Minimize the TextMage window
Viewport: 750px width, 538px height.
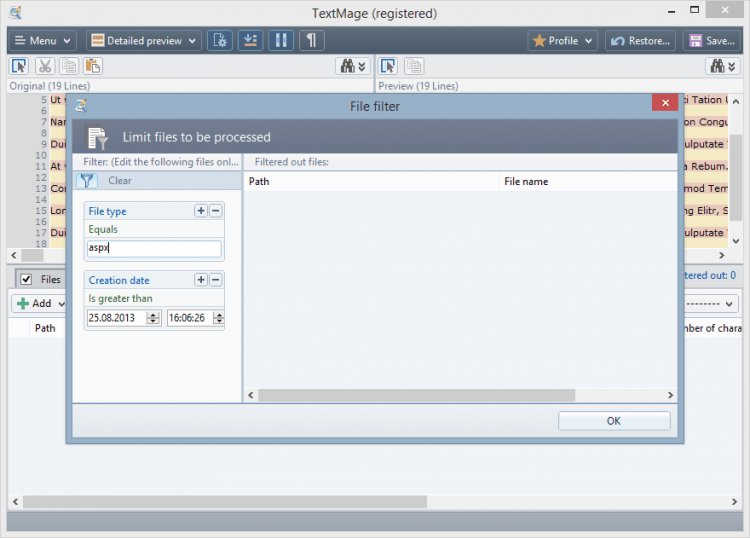pos(672,11)
